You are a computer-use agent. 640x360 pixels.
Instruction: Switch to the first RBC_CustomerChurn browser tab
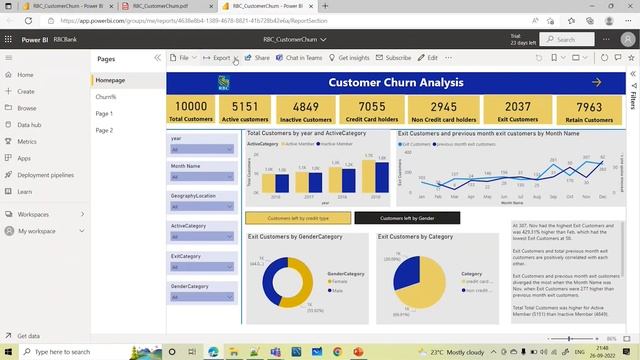pos(67,6)
